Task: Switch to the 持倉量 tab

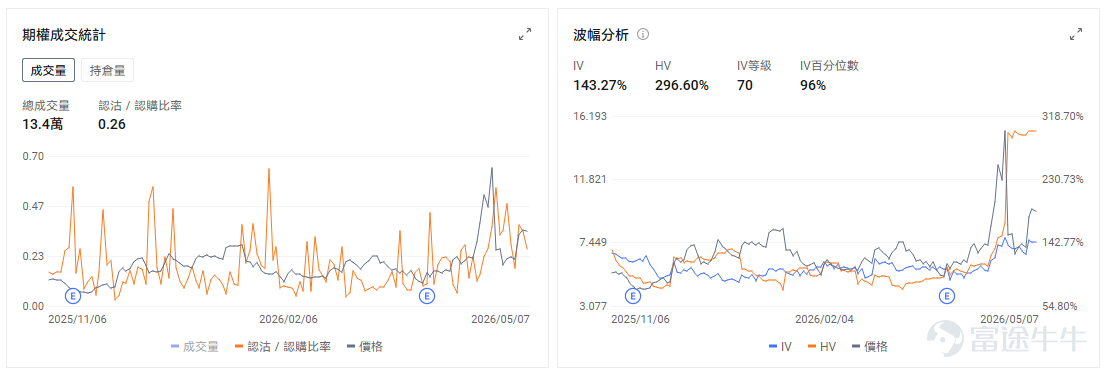Action: [107, 70]
